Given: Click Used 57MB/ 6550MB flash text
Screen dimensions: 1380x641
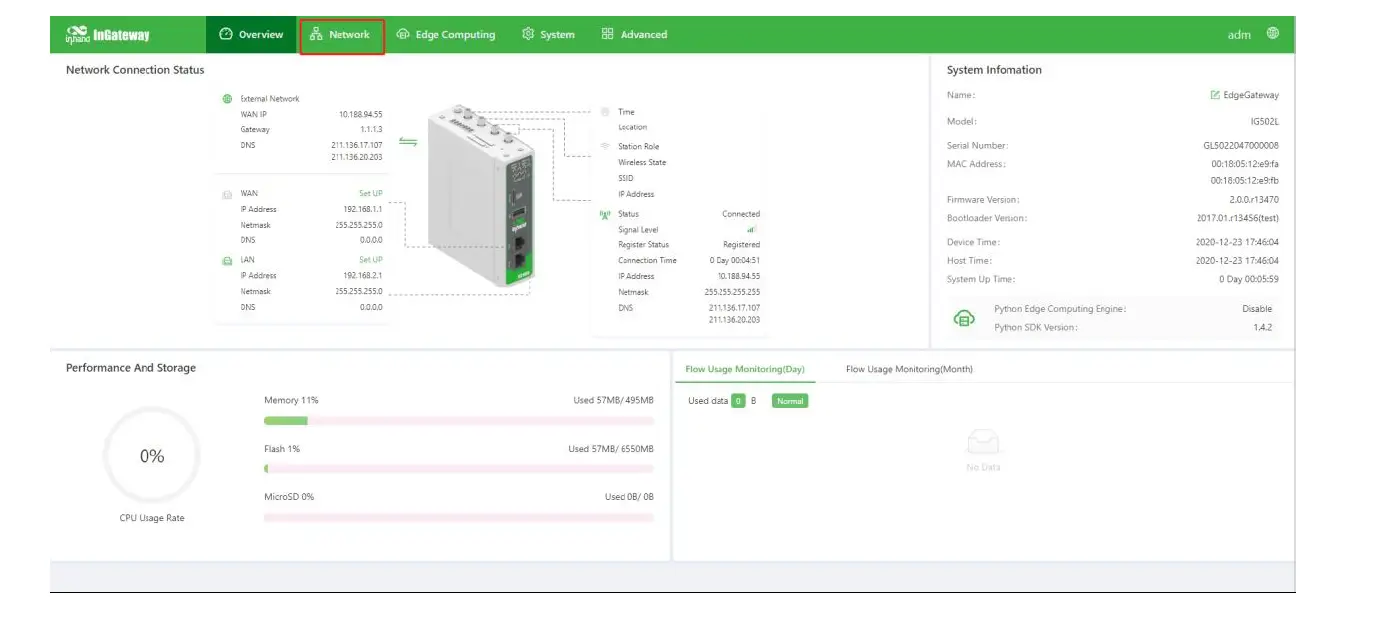Looking at the screenshot, I should click(611, 449).
